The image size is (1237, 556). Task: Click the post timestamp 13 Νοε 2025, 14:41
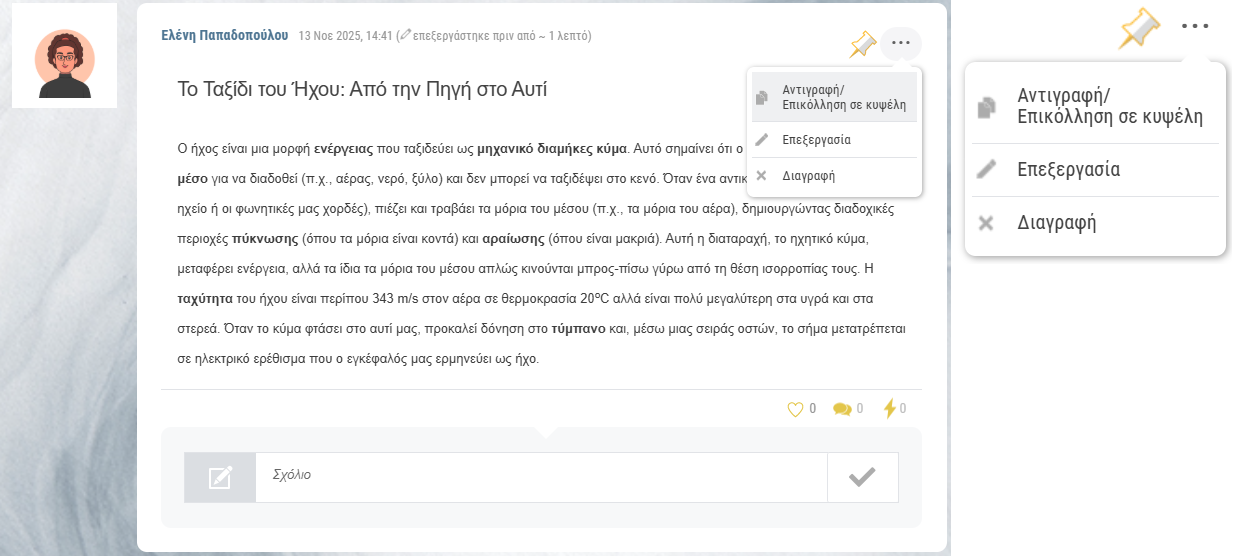pyautogui.click(x=345, y=36)
